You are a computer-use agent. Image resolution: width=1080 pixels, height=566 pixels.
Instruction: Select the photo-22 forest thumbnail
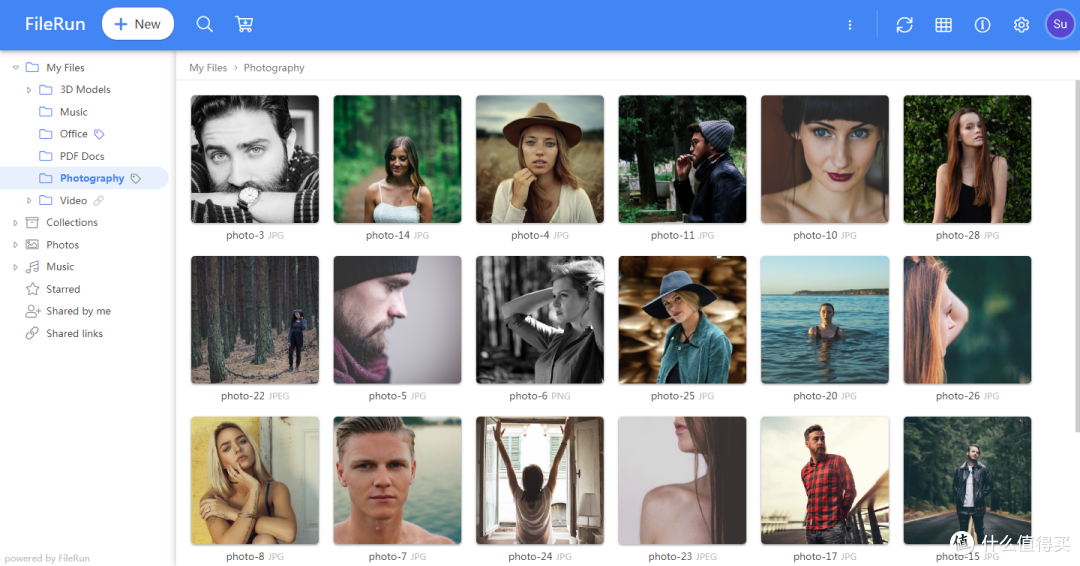coord(255,319)
